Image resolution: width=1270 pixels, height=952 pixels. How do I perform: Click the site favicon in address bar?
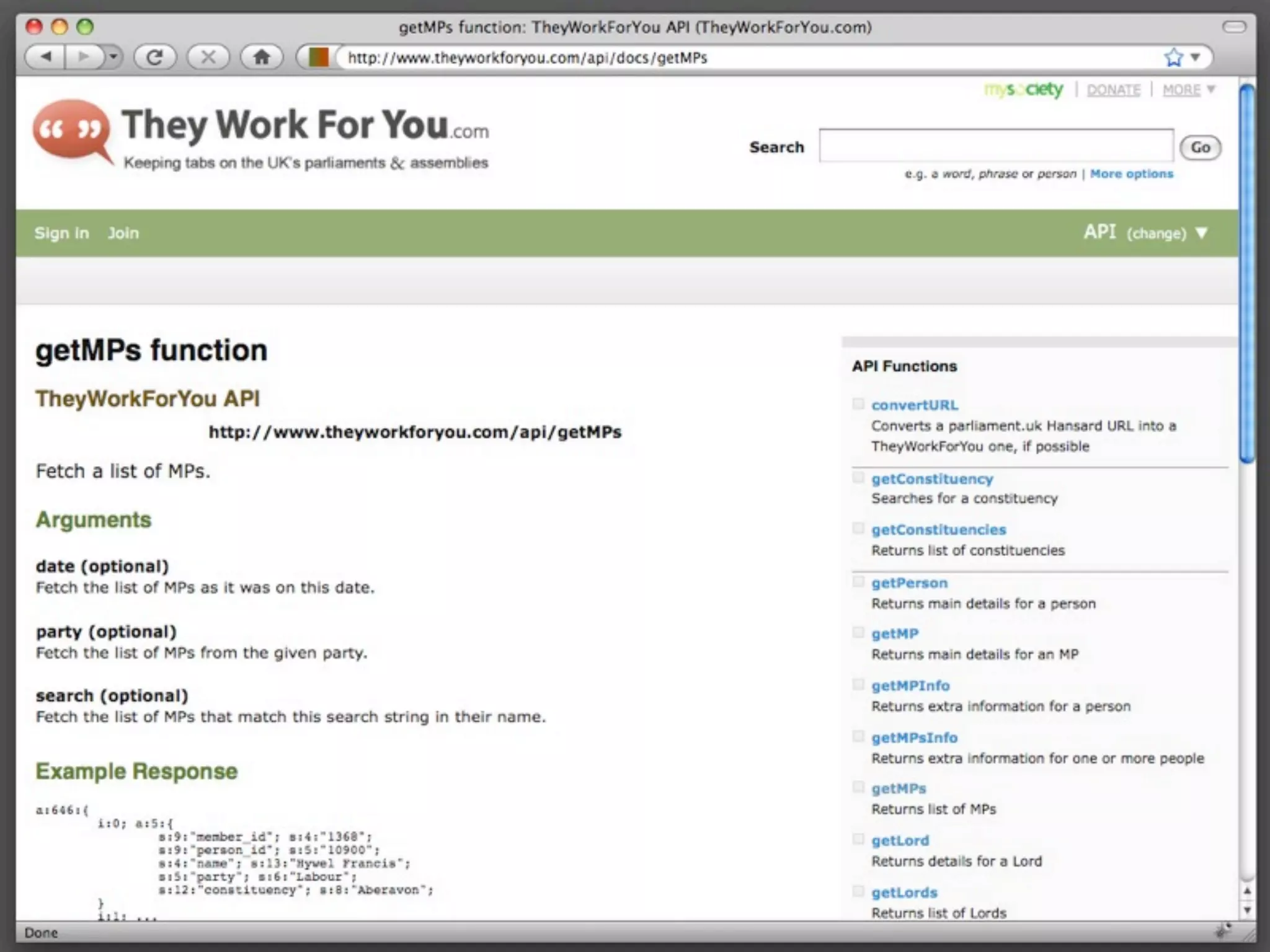coord(318,58)
